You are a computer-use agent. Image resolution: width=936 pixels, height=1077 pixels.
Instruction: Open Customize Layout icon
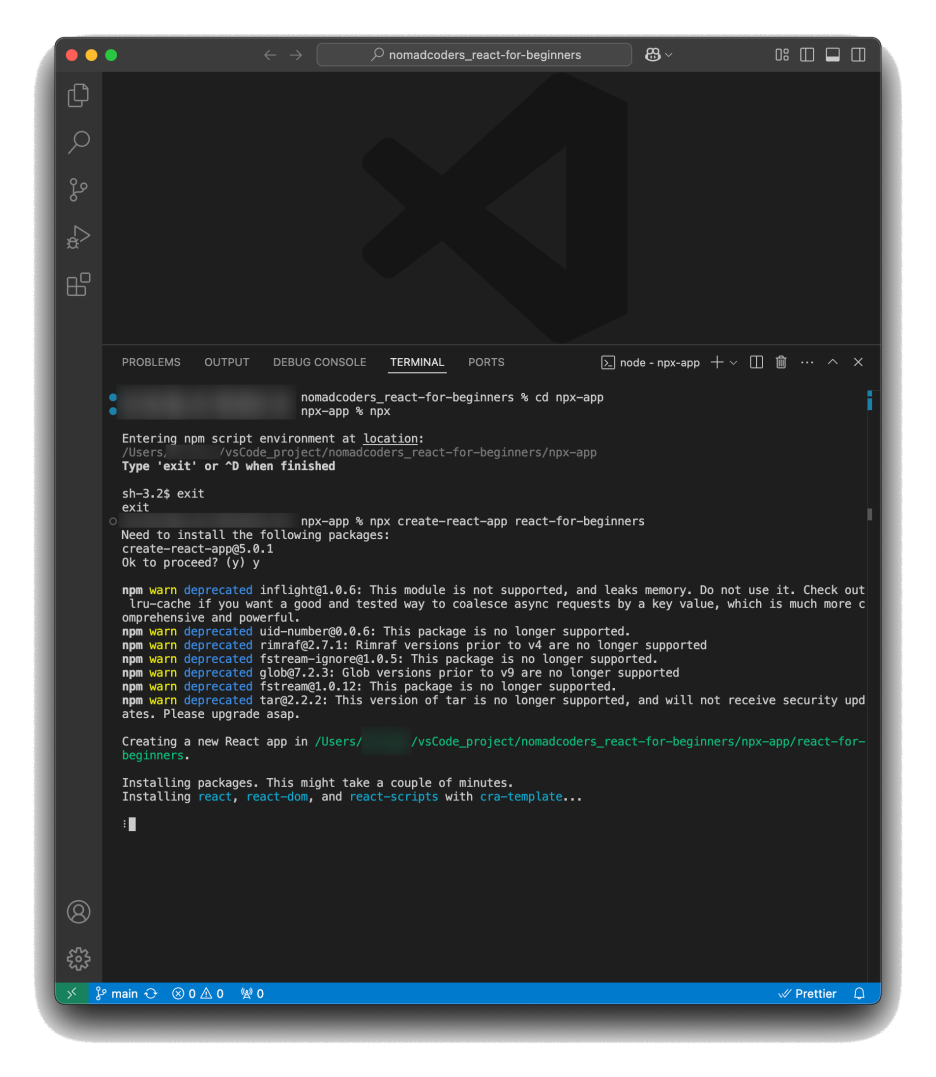[782, 55]
